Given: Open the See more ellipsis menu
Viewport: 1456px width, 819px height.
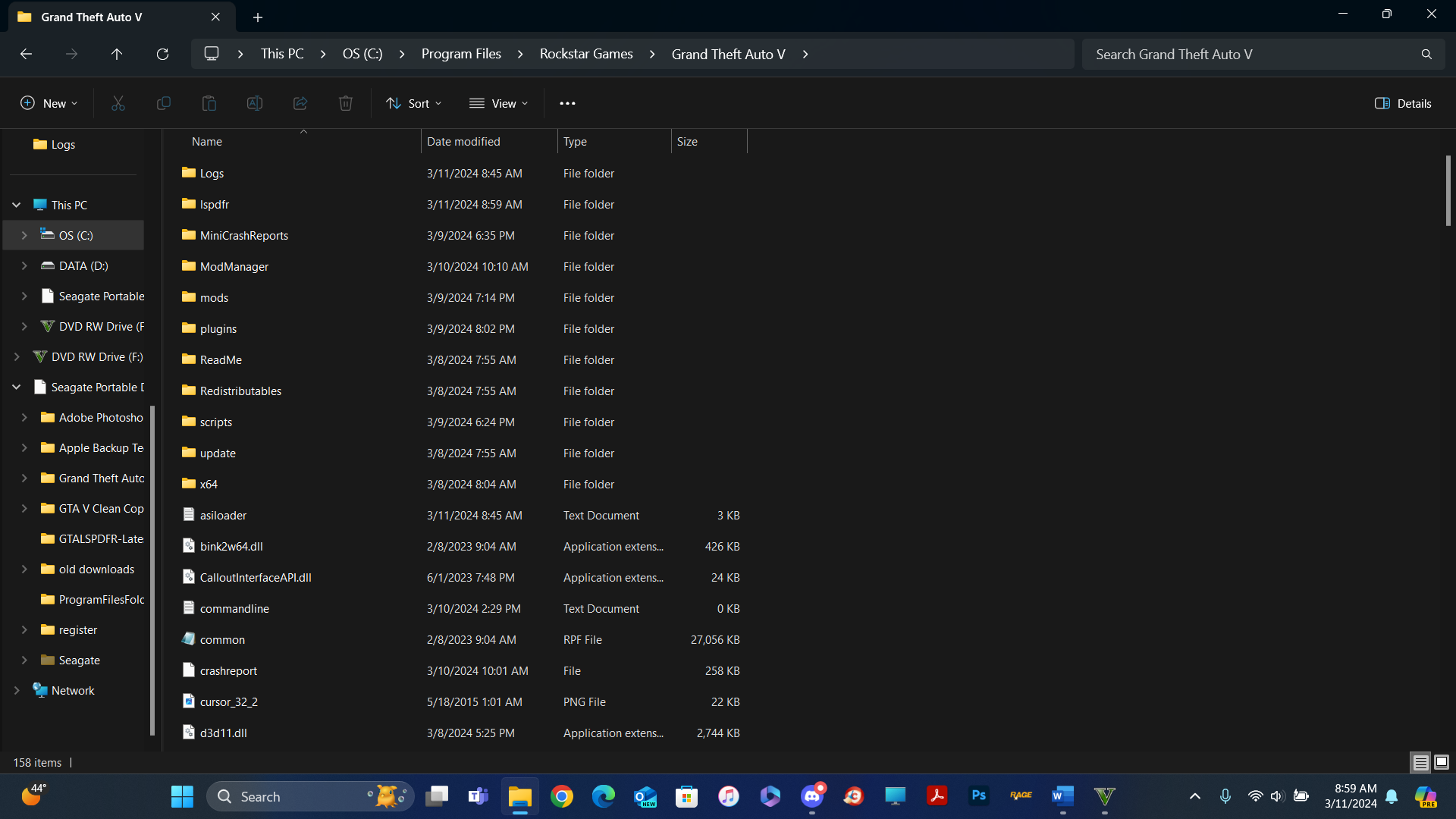Looking at the screenshot, I should pos(567,103).
